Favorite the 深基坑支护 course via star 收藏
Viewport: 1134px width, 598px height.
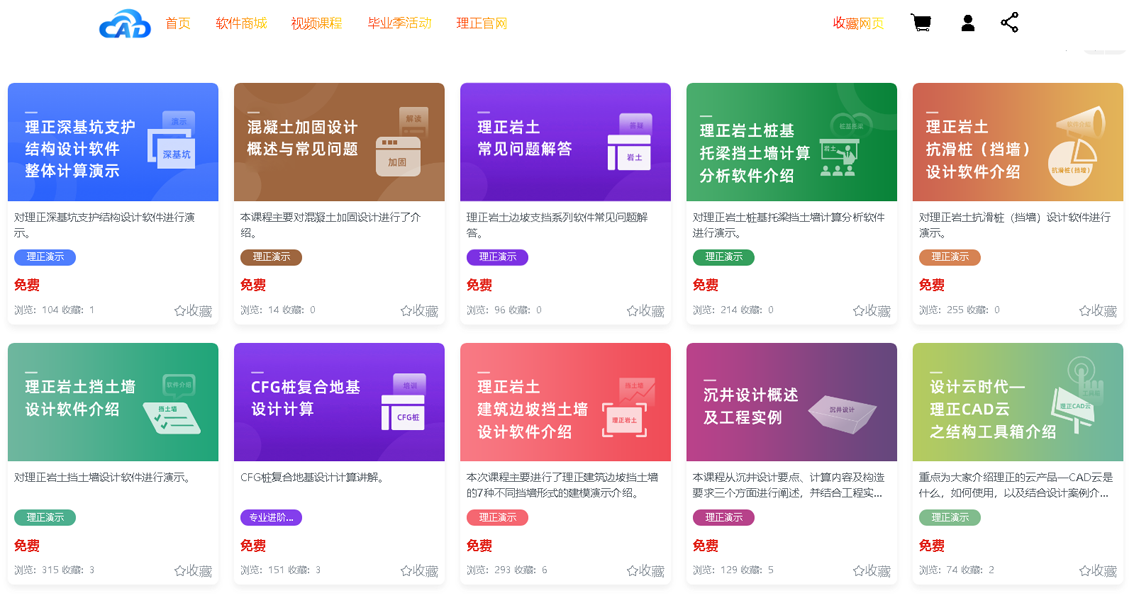pos(193,311)
